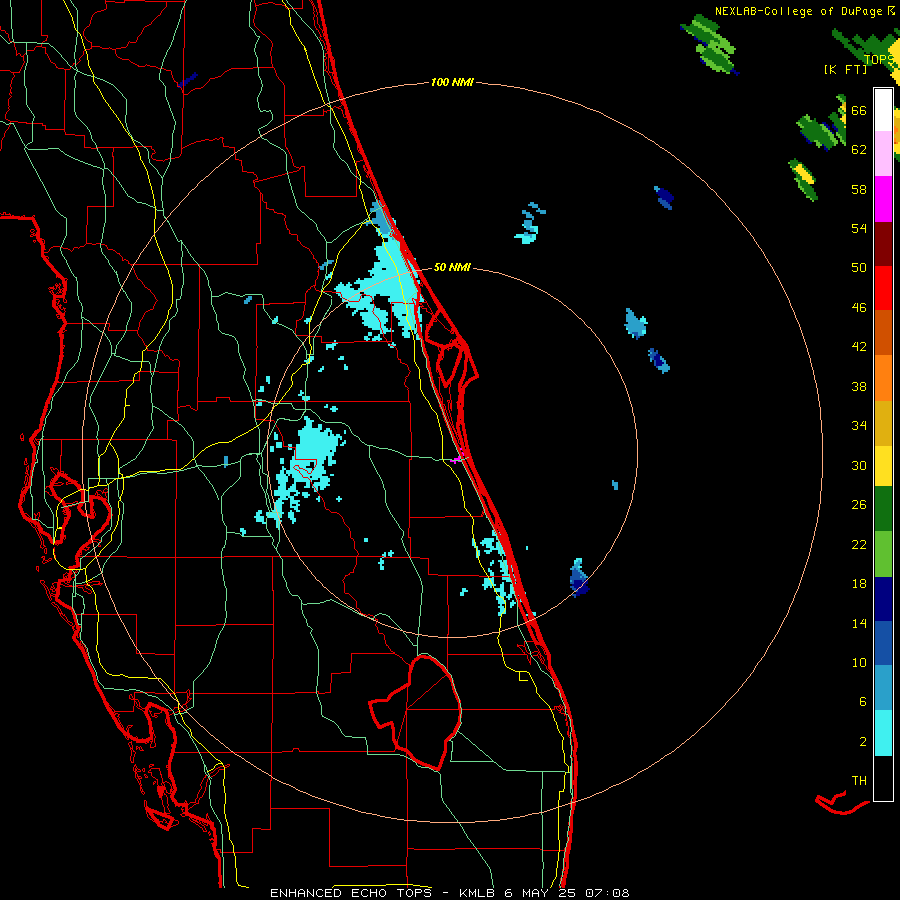
Task: Pick the magenta segment of the color bar
Action: point(883,199)
